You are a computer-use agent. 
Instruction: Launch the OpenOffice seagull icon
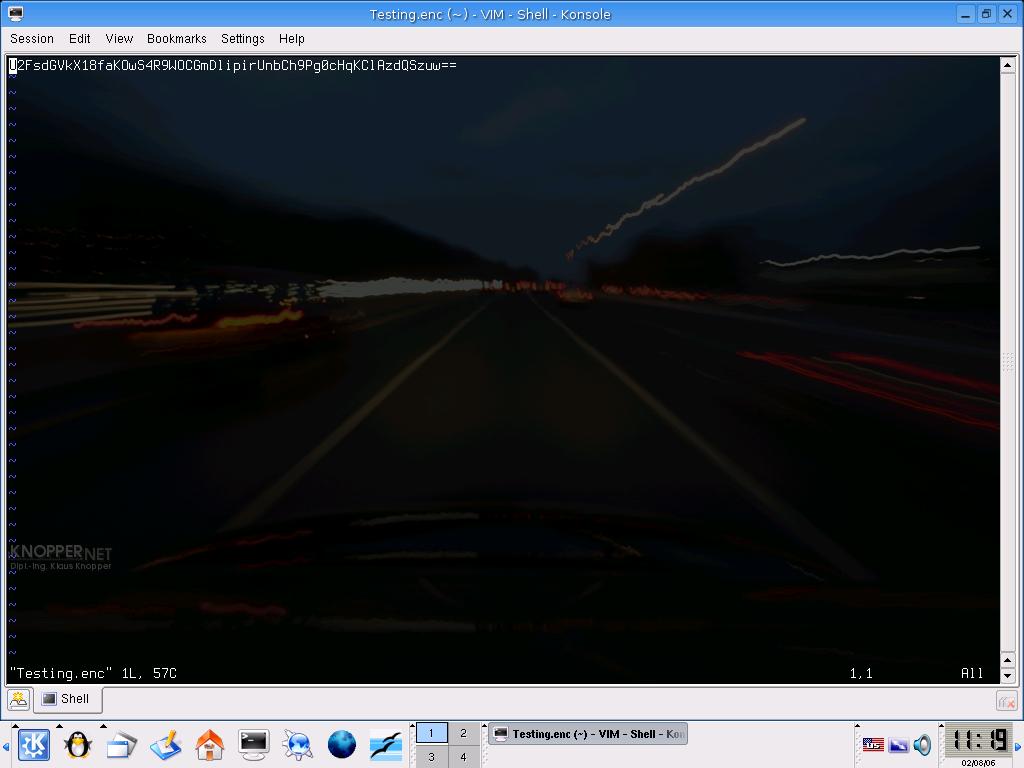coord(385,744)
